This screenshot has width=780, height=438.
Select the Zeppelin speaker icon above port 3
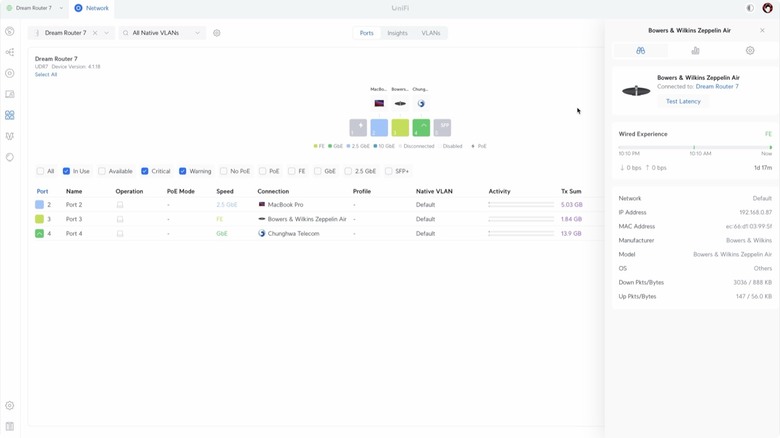[x=400, y=104]
